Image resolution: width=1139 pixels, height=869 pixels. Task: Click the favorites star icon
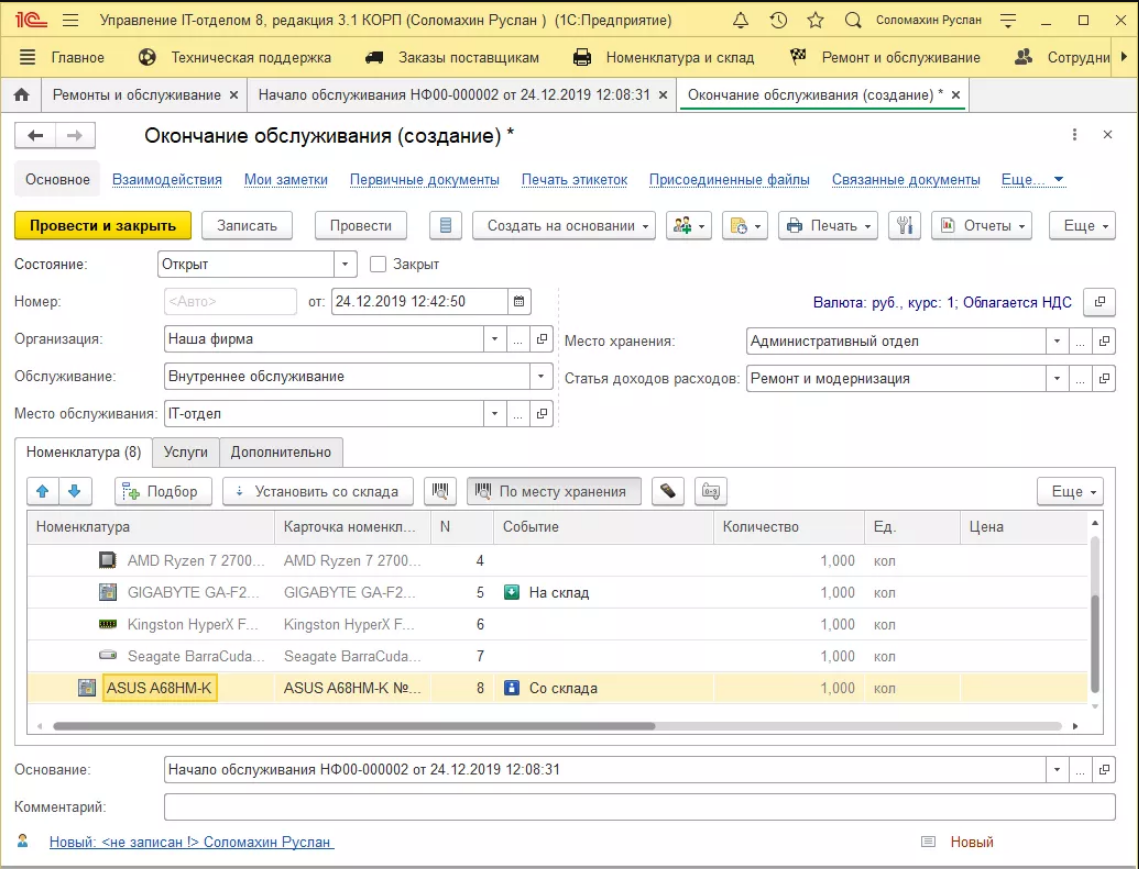(x=815, y=20)
